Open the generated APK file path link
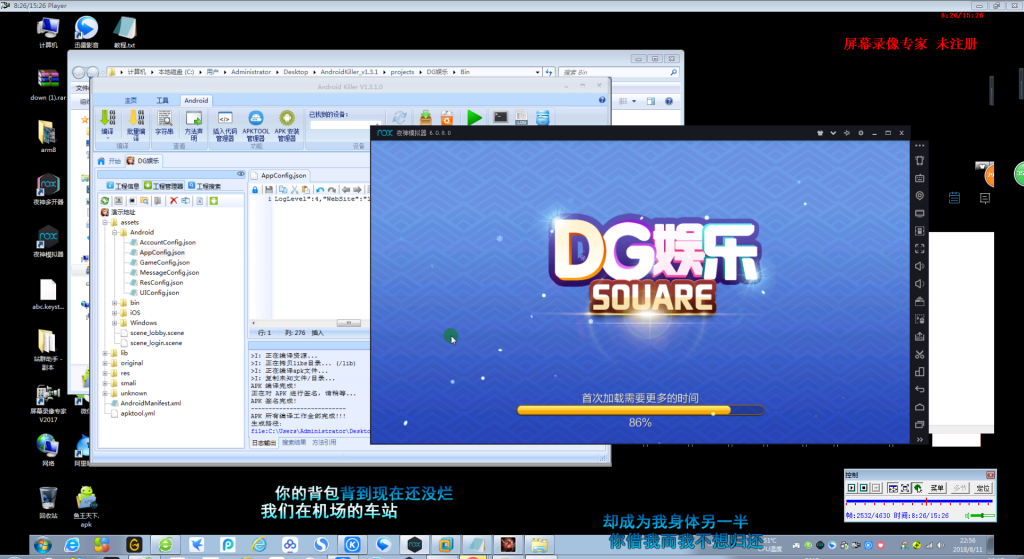1024x559 pixels. pyautogui.click(x=310, y=431)
